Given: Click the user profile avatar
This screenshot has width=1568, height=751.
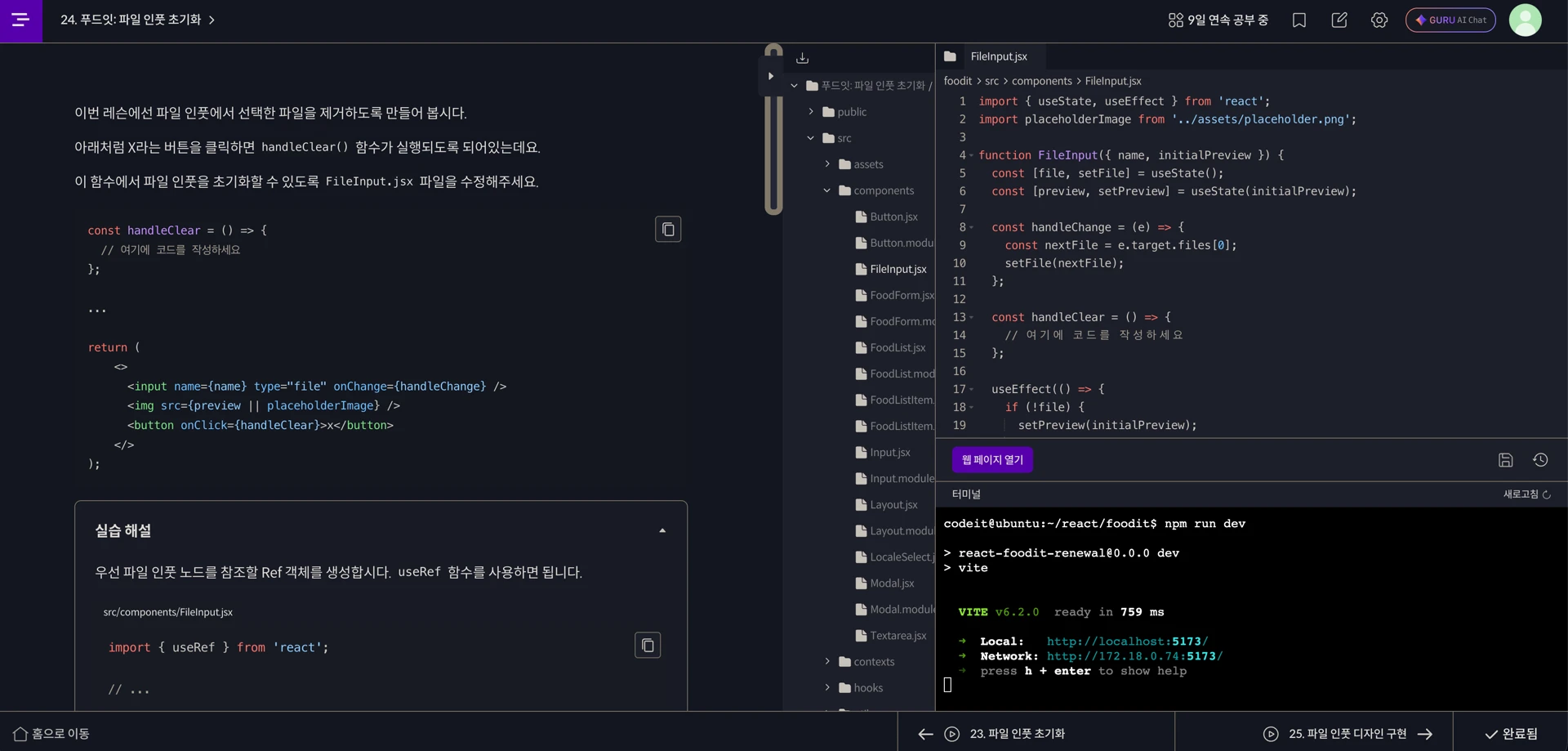Looking at the screenshot, I should click(x=1525, y=20).
